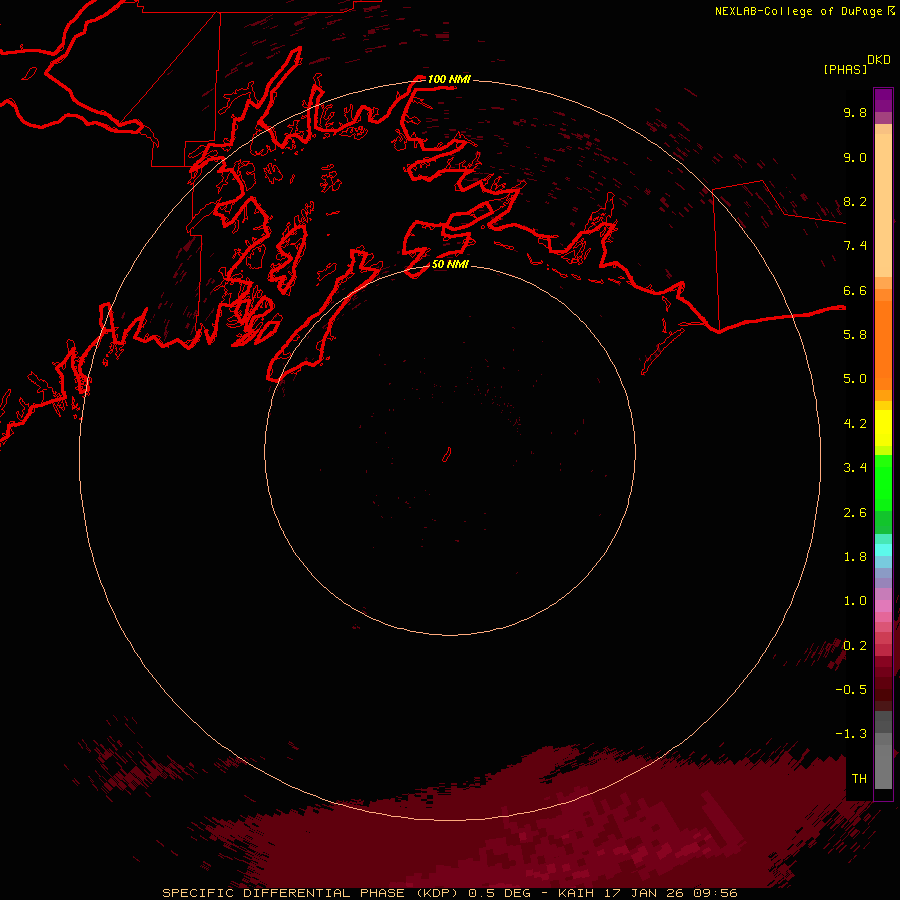Click the yellow segment of the color bar
This screenshot has height=900, width=900.
click(883, 428)
